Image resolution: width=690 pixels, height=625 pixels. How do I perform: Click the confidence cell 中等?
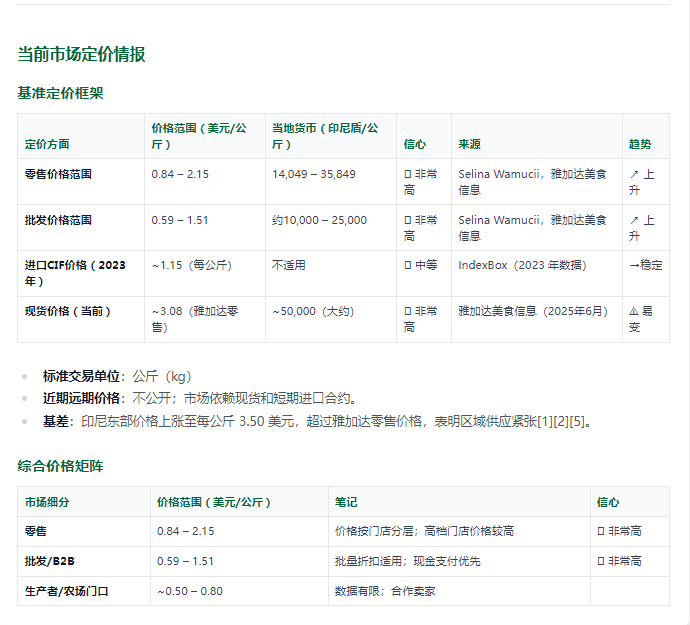pyautogui.click(x=421, y=265)
